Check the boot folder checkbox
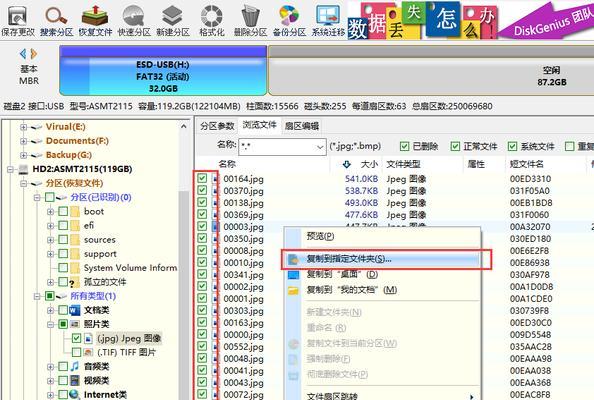 tap(63, 211)
